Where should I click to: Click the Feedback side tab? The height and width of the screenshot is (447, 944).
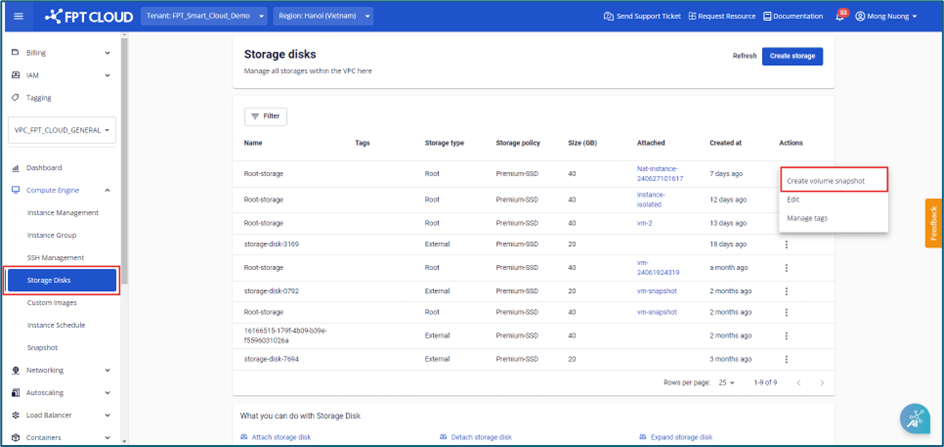[933, 223]
